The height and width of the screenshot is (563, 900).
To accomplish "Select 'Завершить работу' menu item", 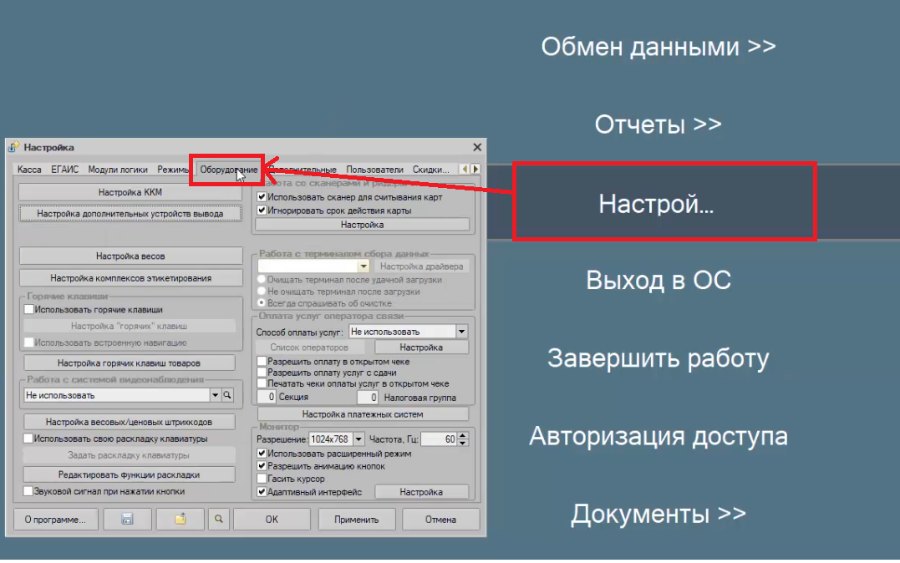I will point(658,358).
